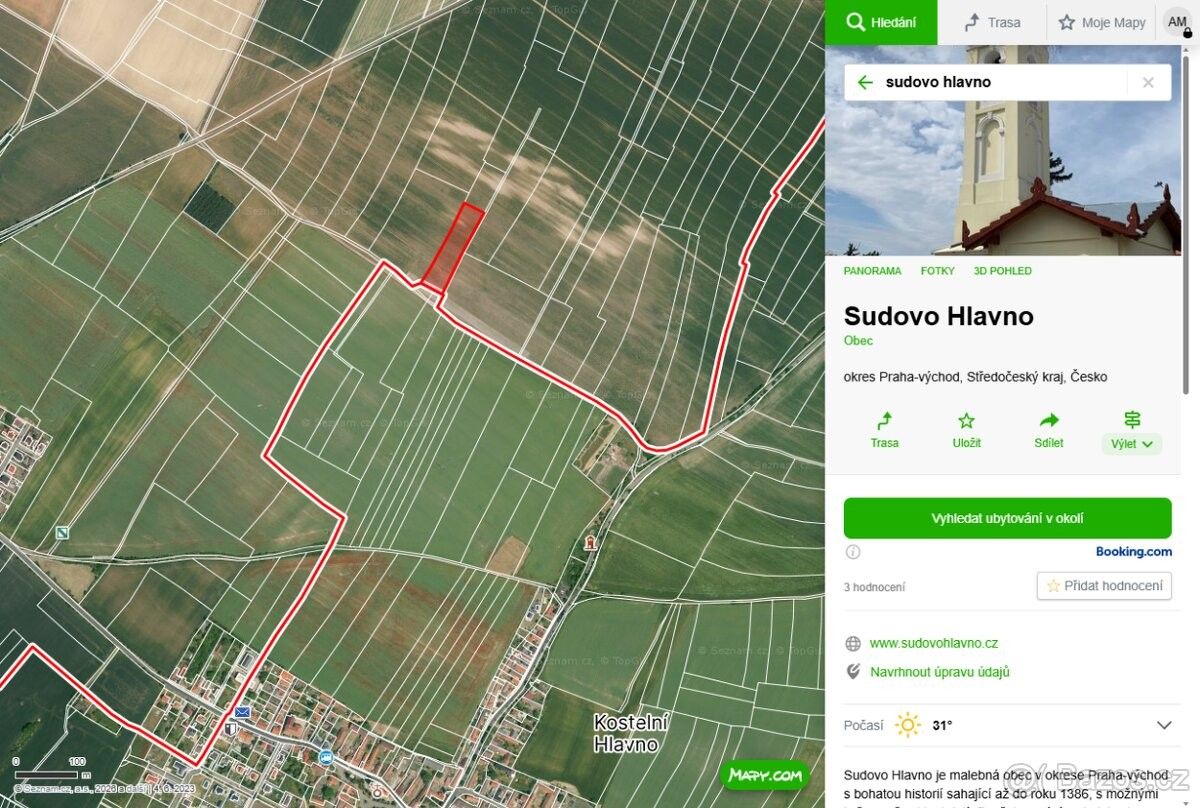1200x808 pixels.
Task: Click the small square marker icon on map's left edge
Action: [63, 533]
